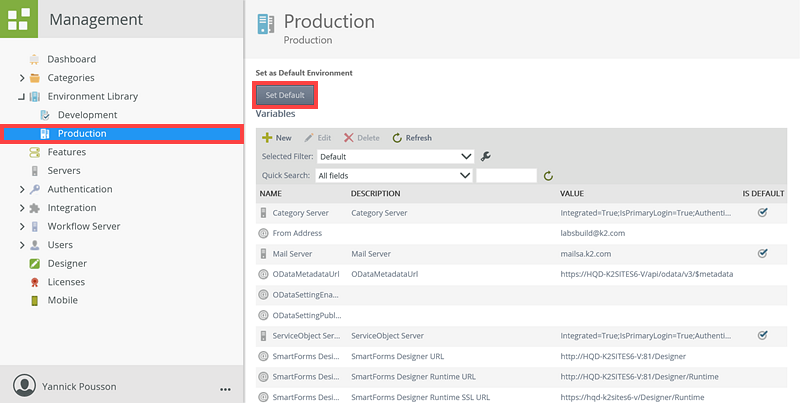Open the Licenses icon in sidebar

(x=35, y=282)
